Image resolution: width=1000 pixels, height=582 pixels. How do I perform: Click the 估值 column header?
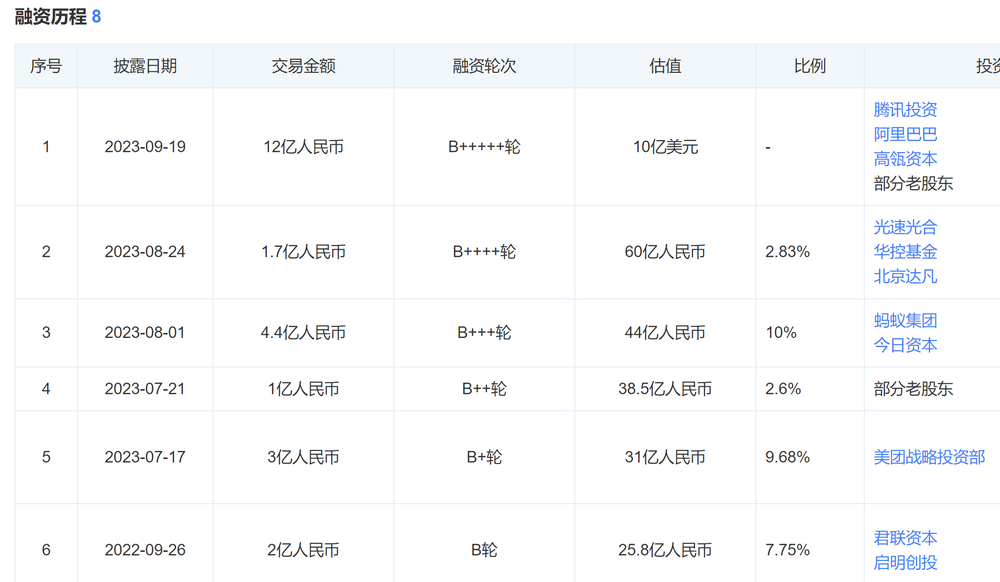665,66
